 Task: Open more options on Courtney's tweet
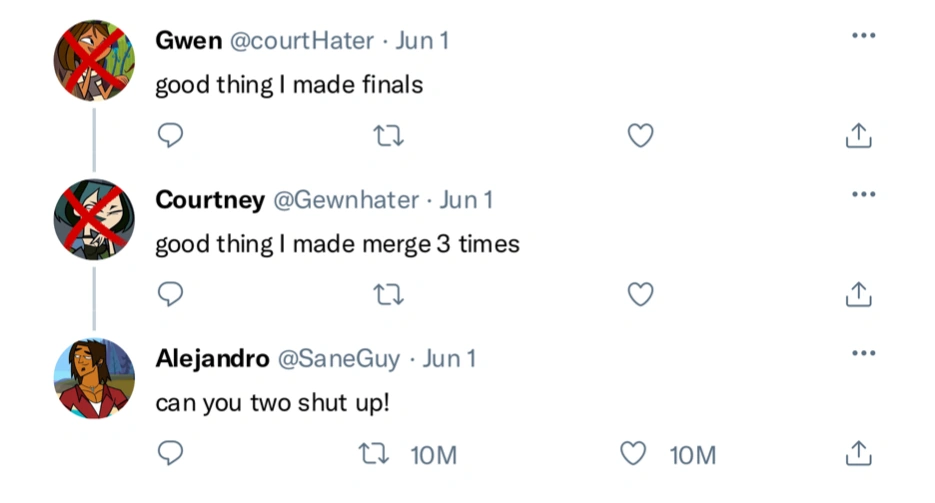click(x=863, y=194)
